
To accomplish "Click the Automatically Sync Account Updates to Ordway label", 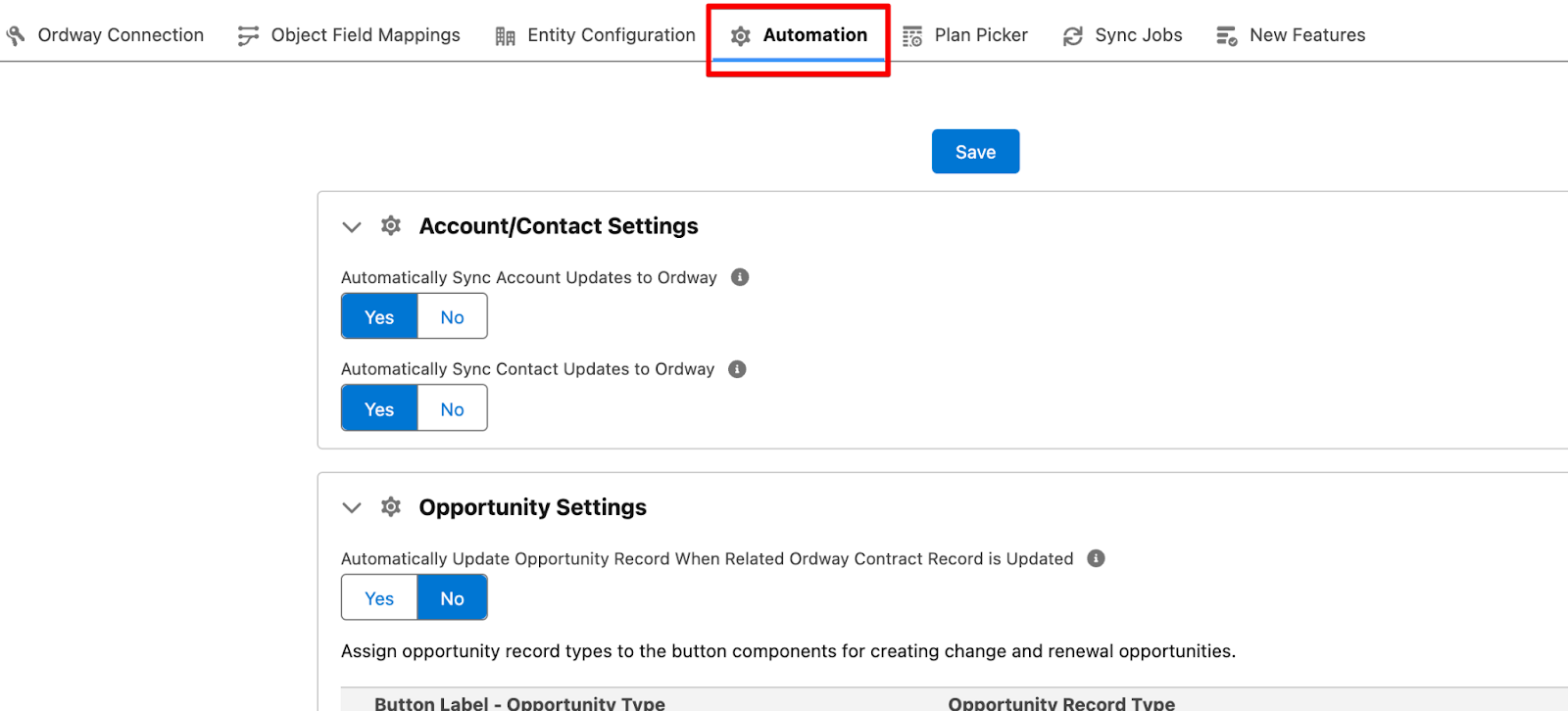I will click(529, 277).
